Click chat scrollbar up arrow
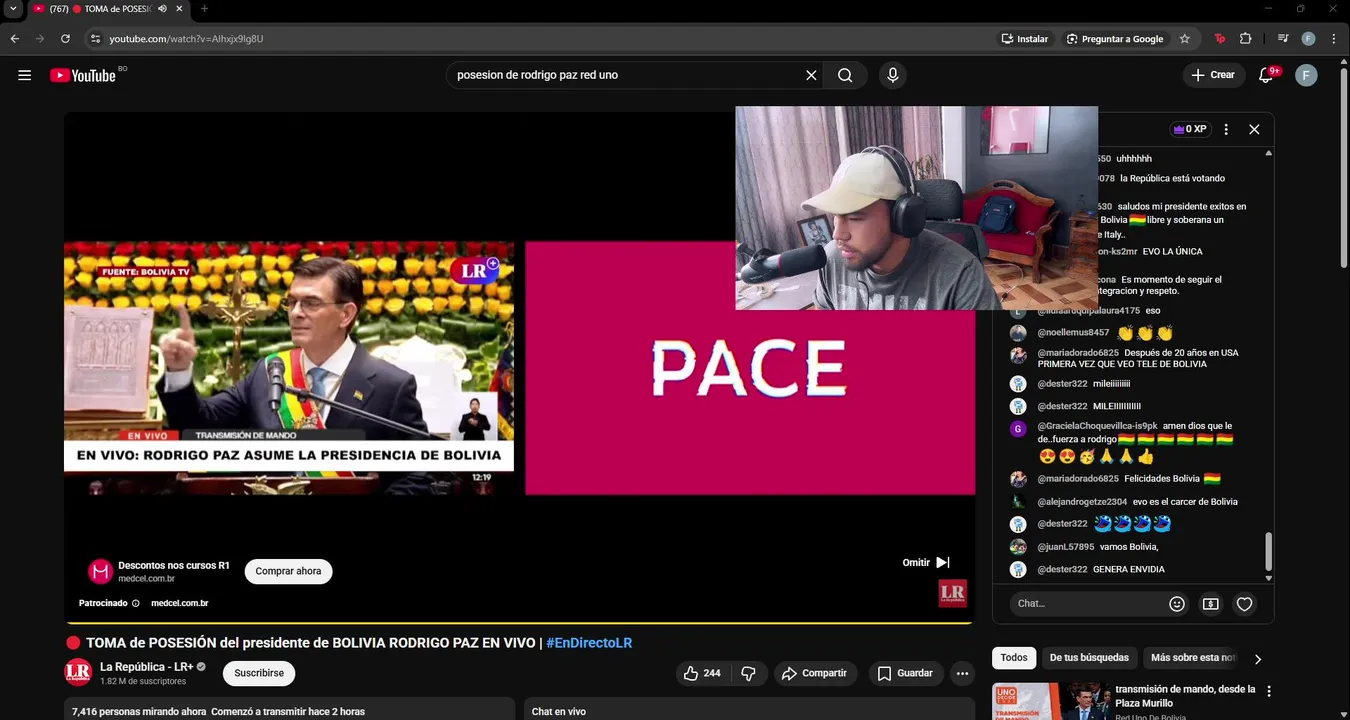Image resolution: width=1350 pixels, height=720 pixels. click(x=1269, y=153)
